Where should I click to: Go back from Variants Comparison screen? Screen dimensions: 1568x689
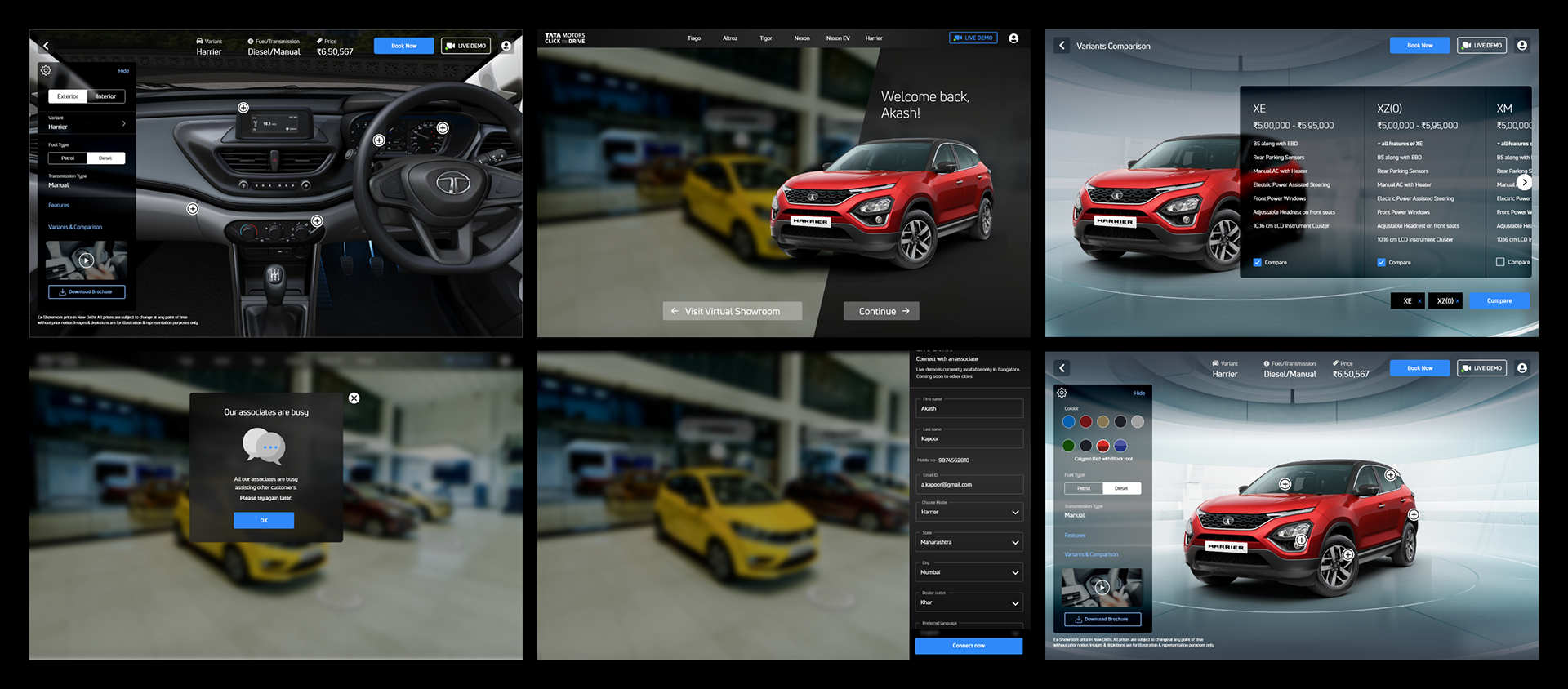(x=1062, y=46)
